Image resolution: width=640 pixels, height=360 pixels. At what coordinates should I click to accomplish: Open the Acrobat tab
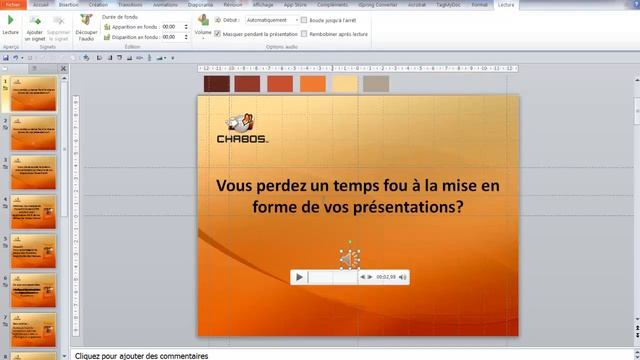[x=417, y=4]
